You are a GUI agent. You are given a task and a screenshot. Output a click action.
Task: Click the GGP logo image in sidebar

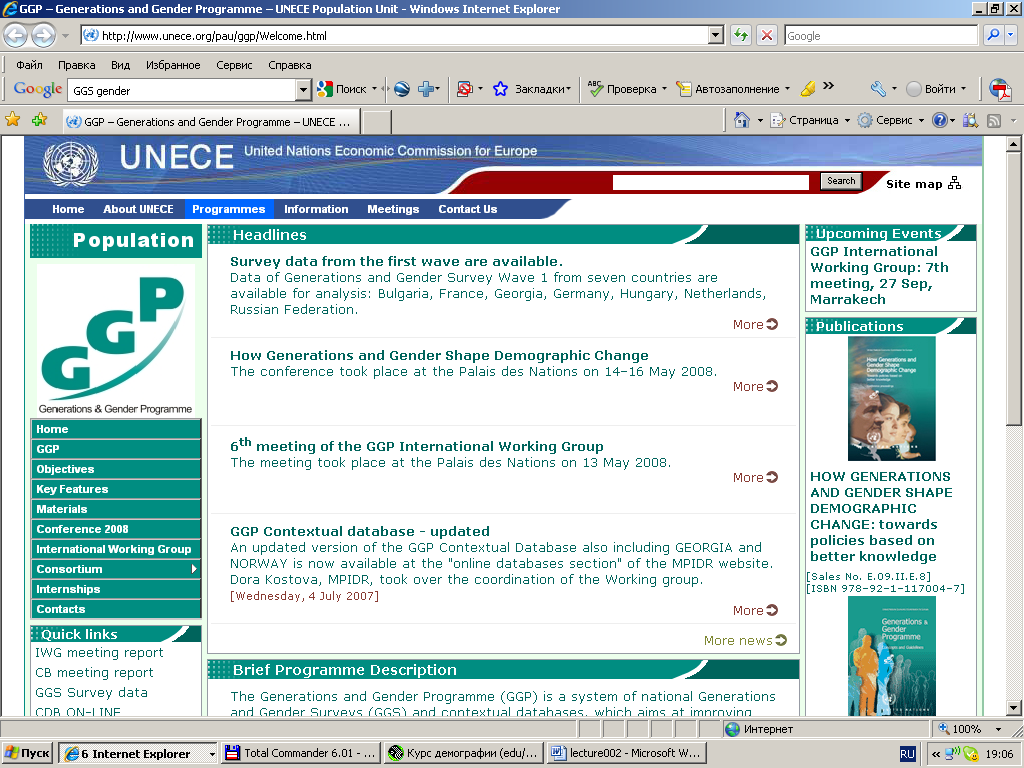tap(116, 341)
